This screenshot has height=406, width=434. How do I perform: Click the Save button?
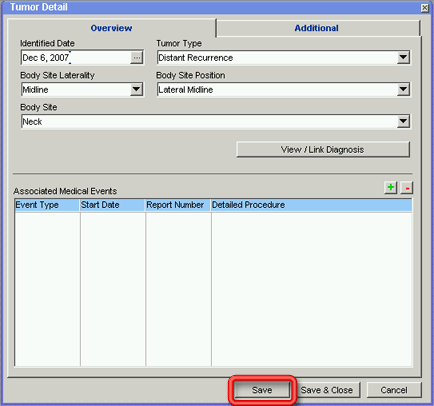coord(262,390)
